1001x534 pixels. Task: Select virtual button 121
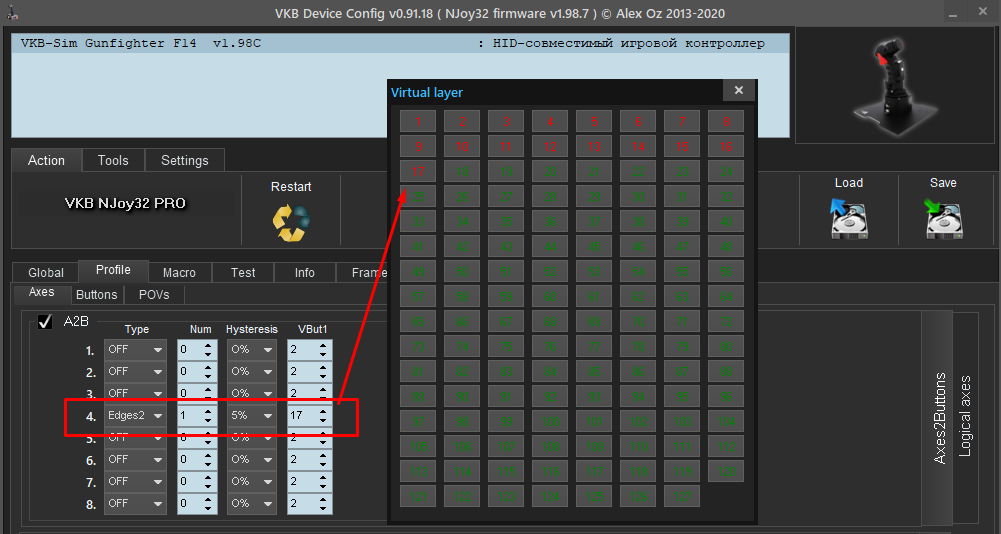click(418, 496)
